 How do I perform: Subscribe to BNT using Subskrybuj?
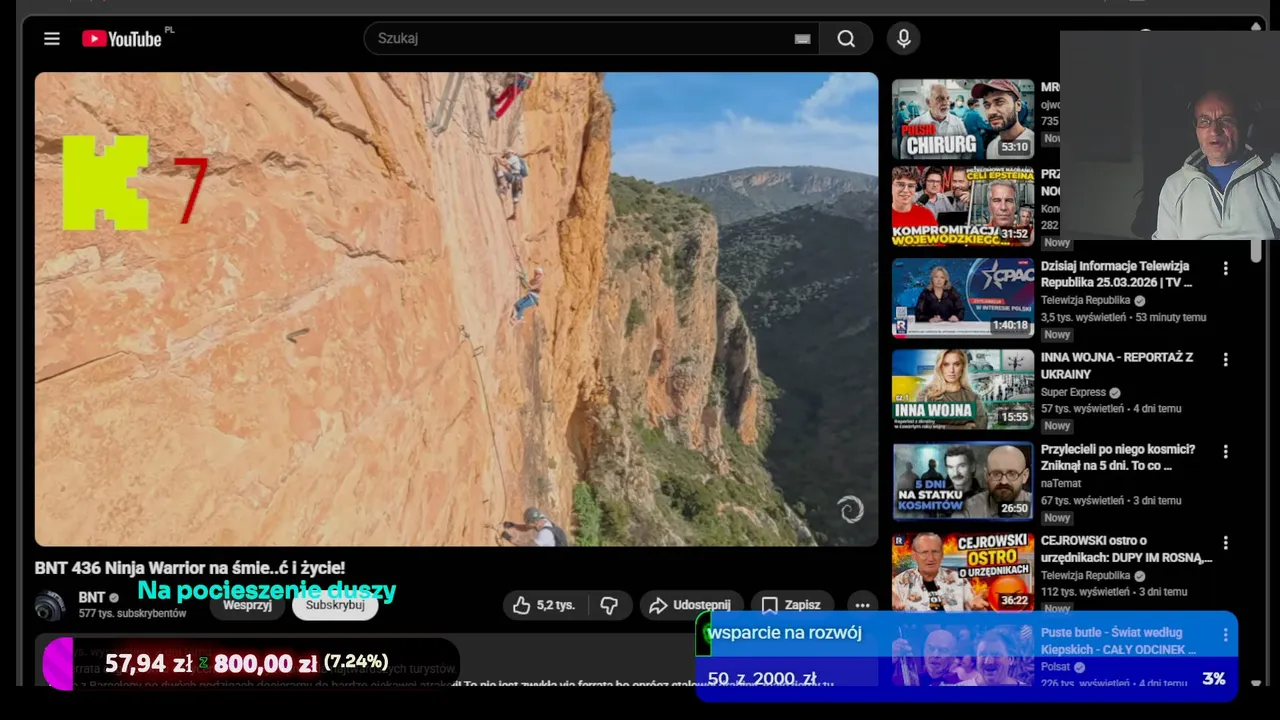335,605
